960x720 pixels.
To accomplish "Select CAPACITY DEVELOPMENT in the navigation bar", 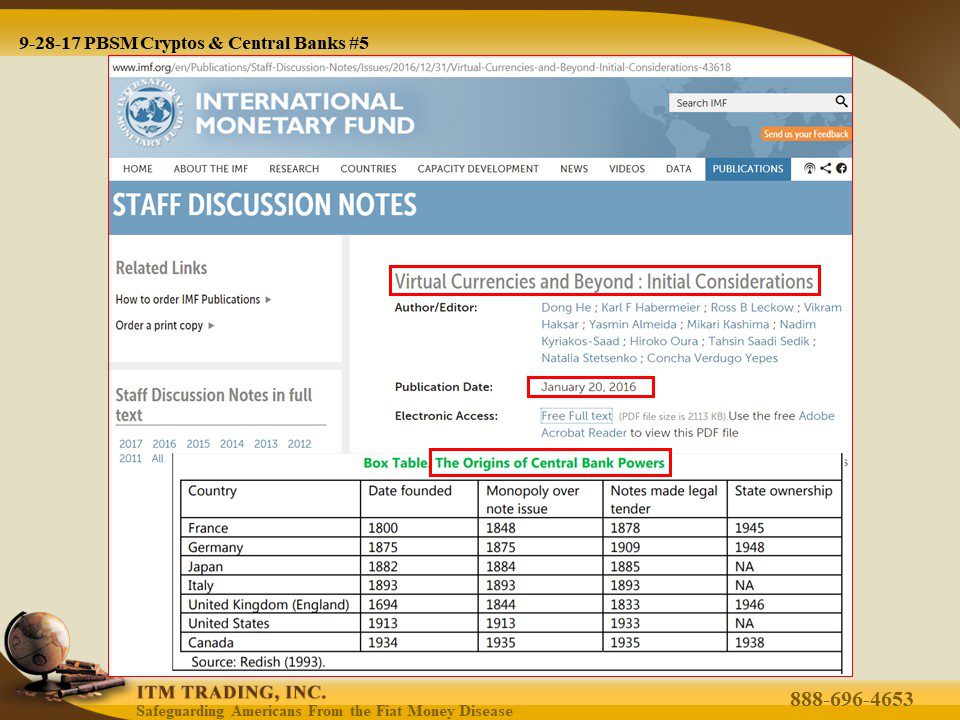I will [478, 169].
